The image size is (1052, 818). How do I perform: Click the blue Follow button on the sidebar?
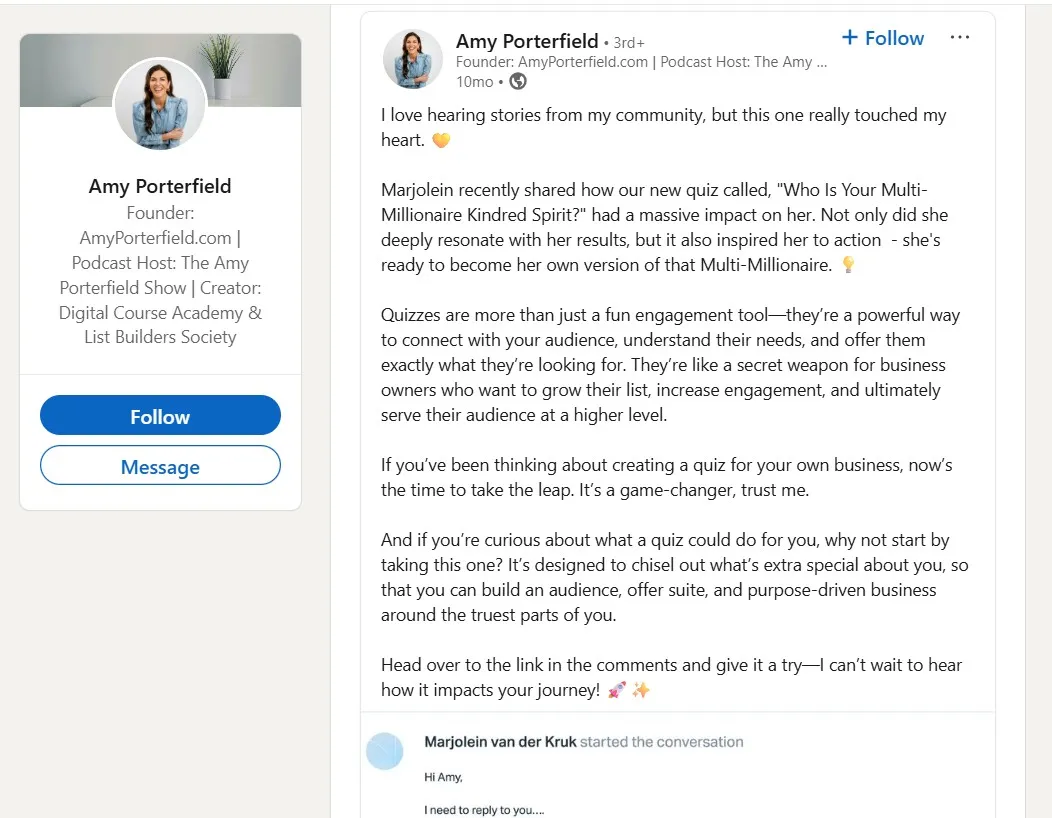(x=160, y=415)
